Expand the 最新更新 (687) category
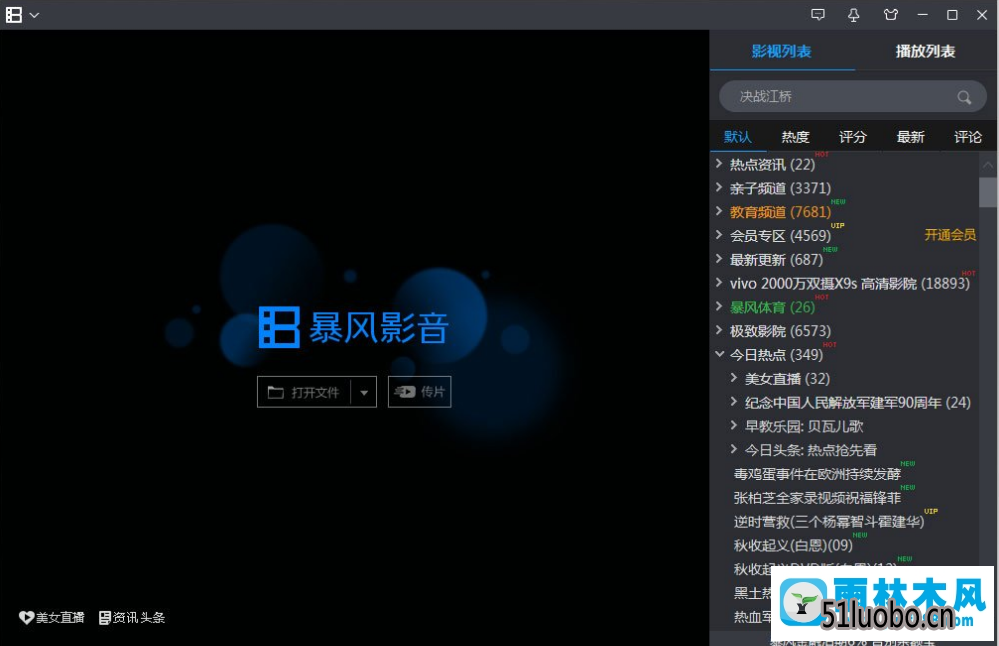This screenshot has height=646, width=999. pyautogui.click(x=719, y=259)
